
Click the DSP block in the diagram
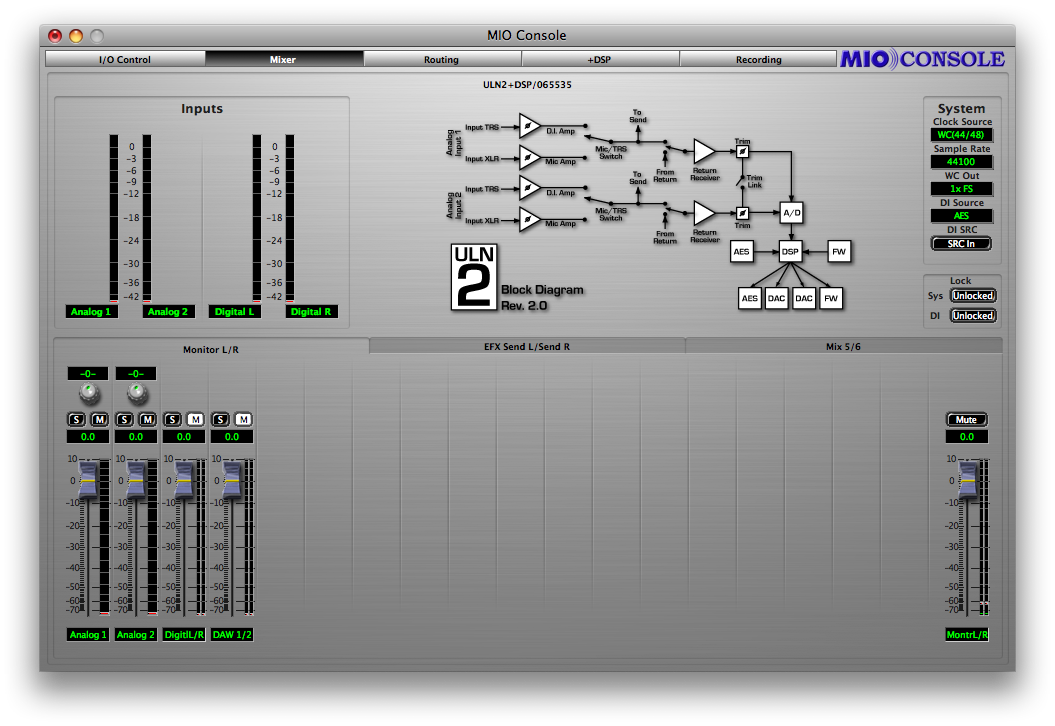click(790, 252)
